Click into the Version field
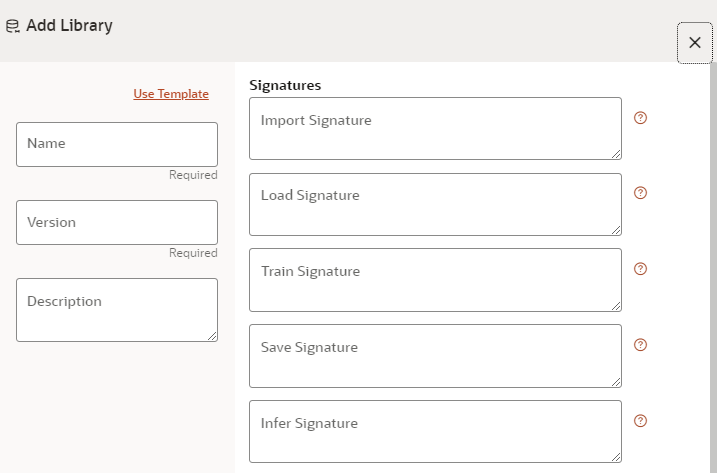Screen dimensions: 717x473 click(117, 222)
